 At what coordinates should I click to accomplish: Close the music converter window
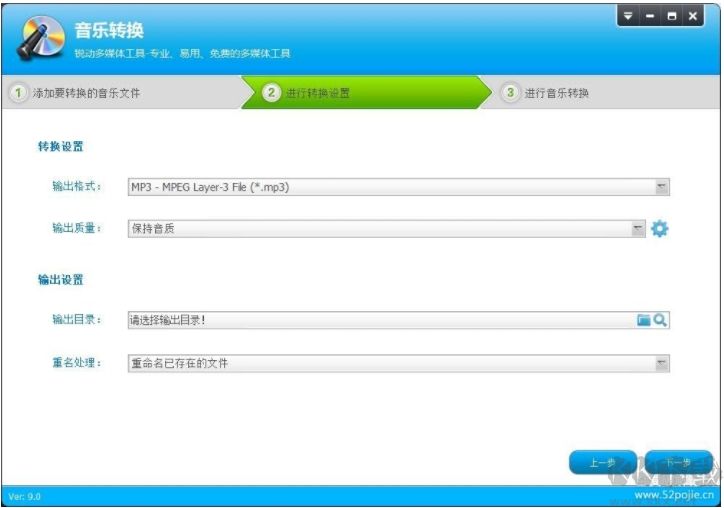coord(693,16)
